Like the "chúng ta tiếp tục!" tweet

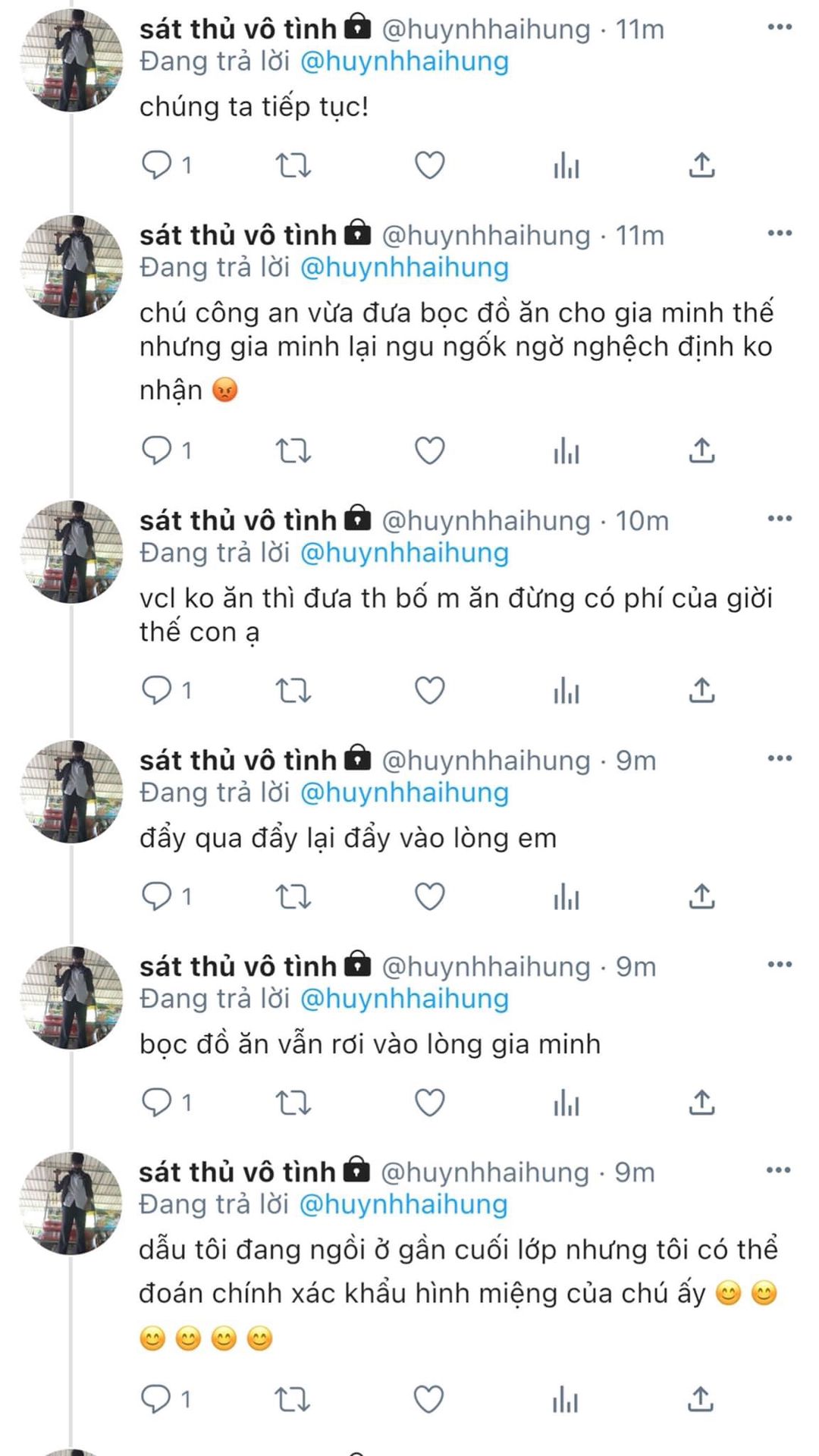click(429, 165)
